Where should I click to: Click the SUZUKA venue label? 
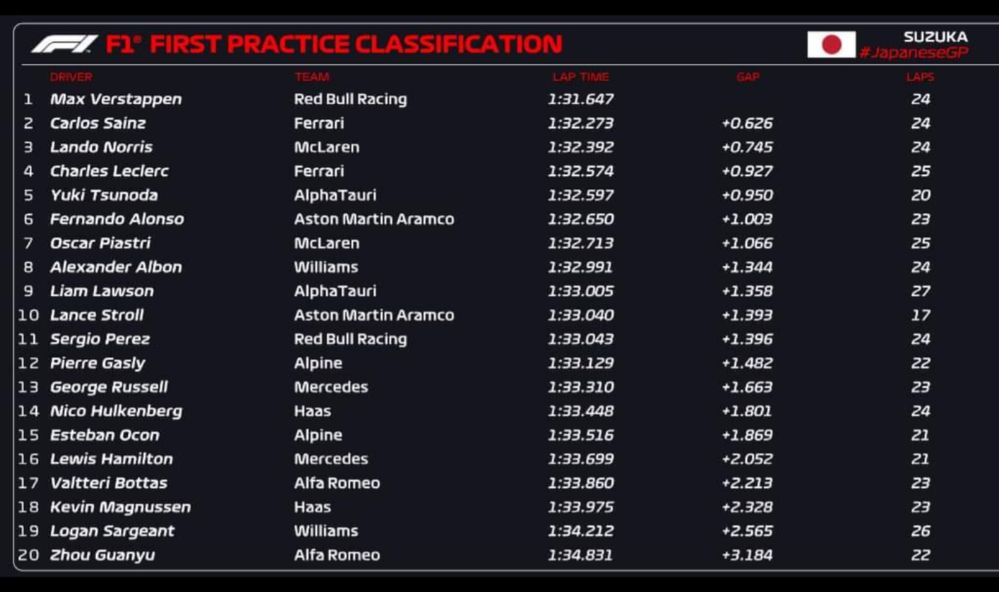click(x=935, y=36)
